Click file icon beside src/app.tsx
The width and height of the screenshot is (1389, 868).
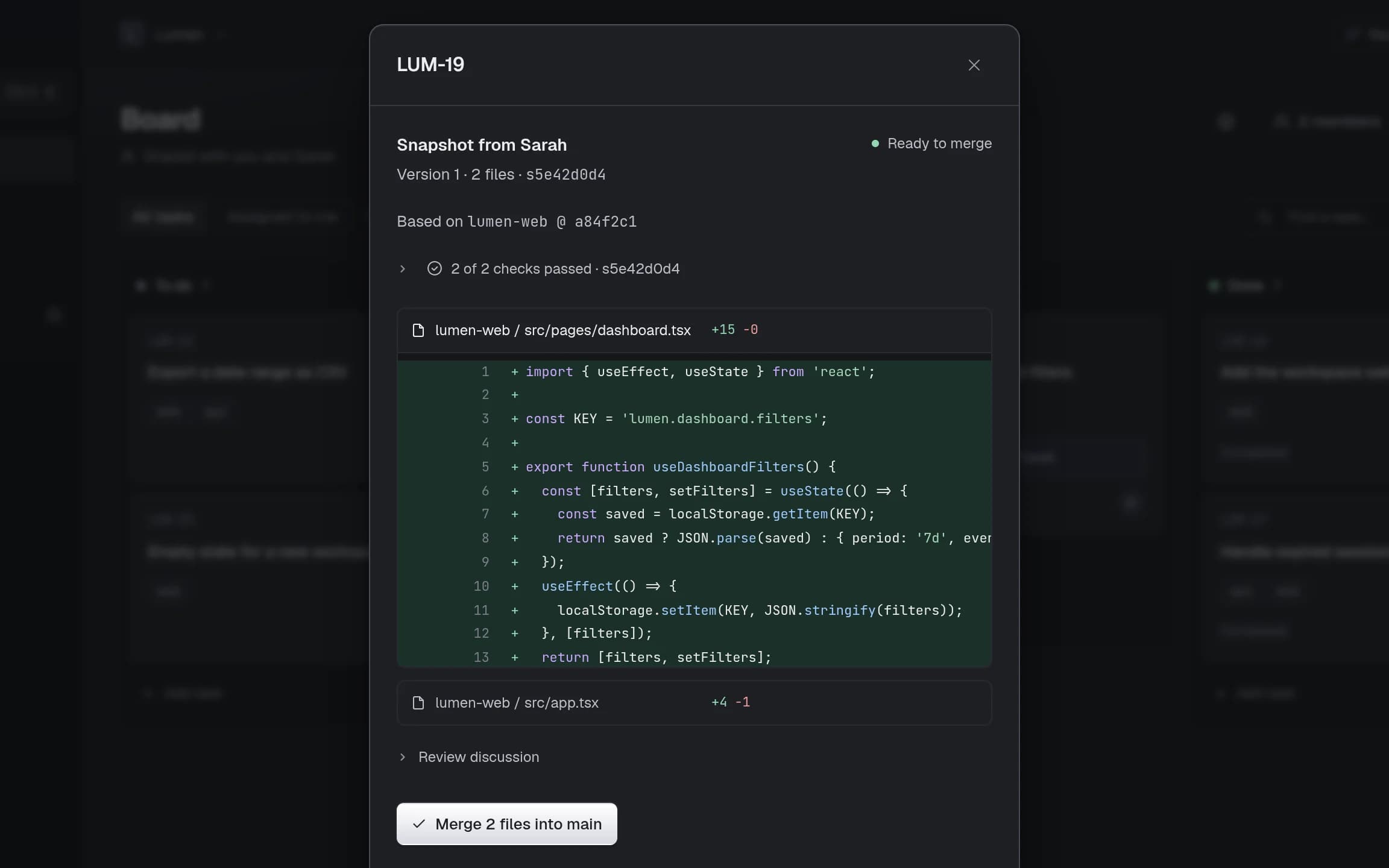tap(418, 703)
